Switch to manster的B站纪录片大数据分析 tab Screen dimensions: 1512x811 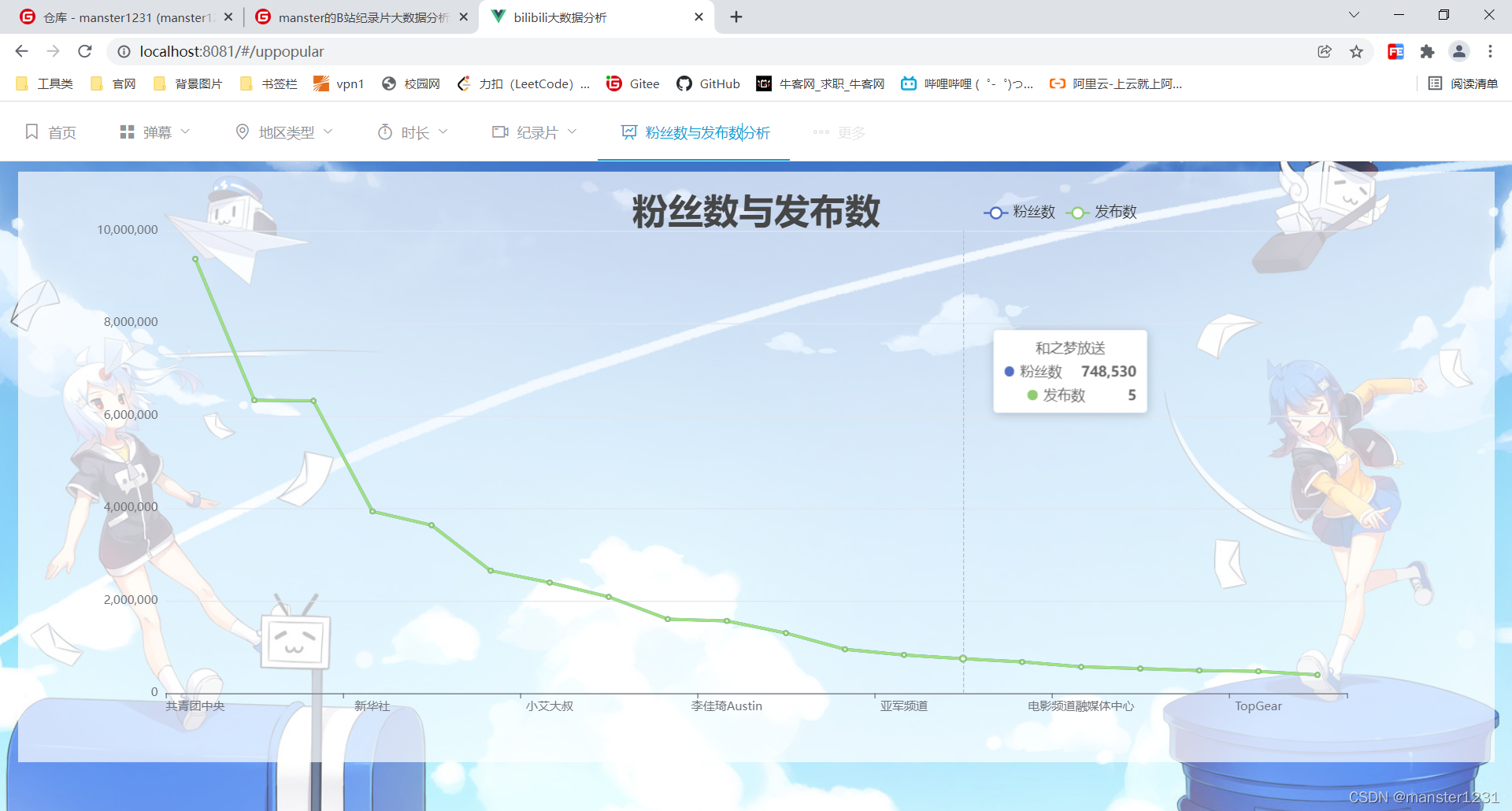(x=362, y=17)
